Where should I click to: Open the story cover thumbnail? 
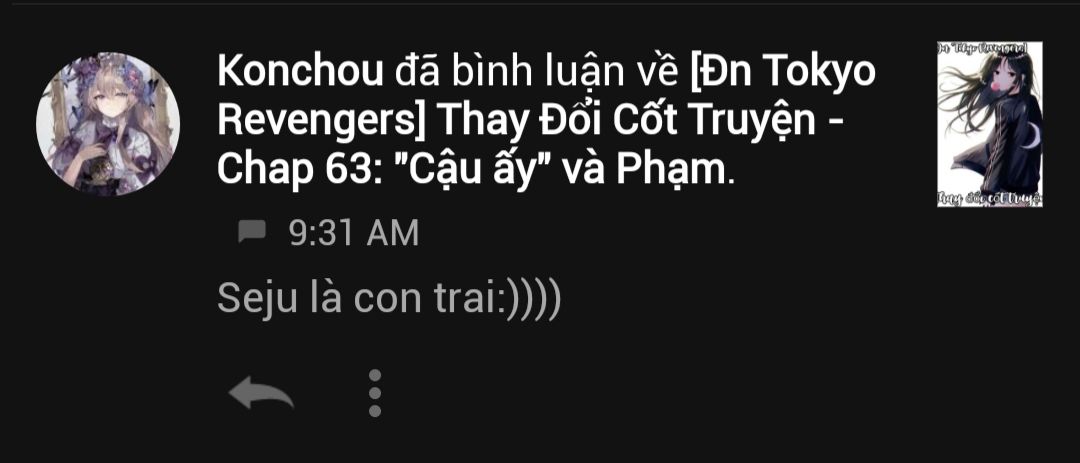point(990,124)
